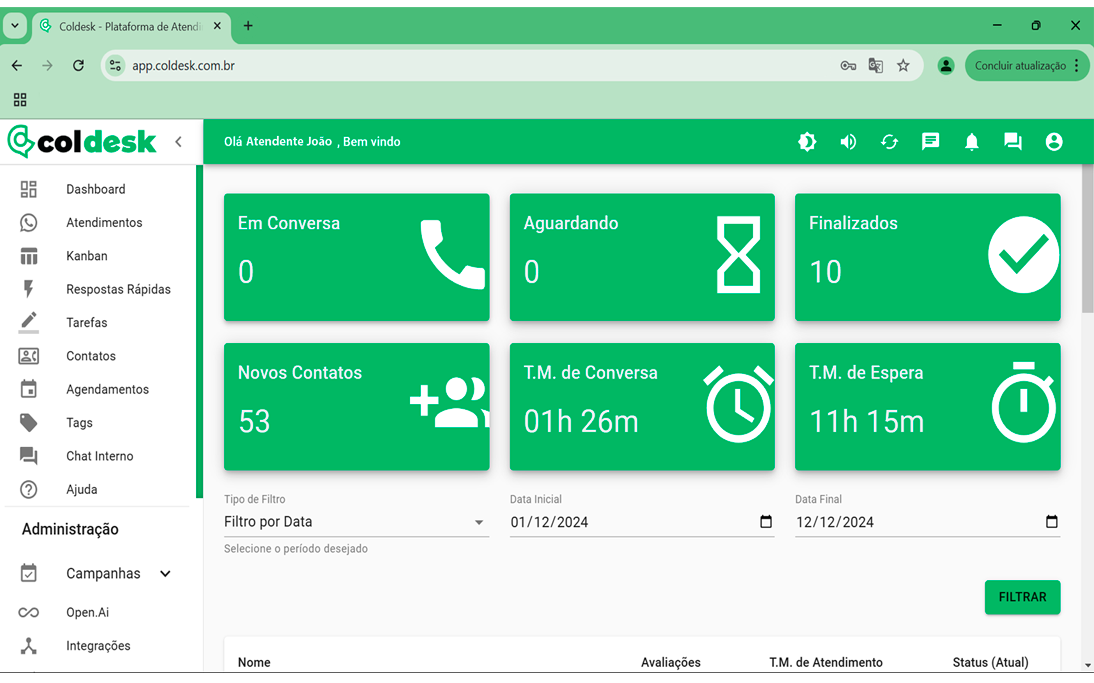Viewport: 1094px width, 683px height.
Task: Open calendar picker for Data Inicial
Action: (766, 522)
